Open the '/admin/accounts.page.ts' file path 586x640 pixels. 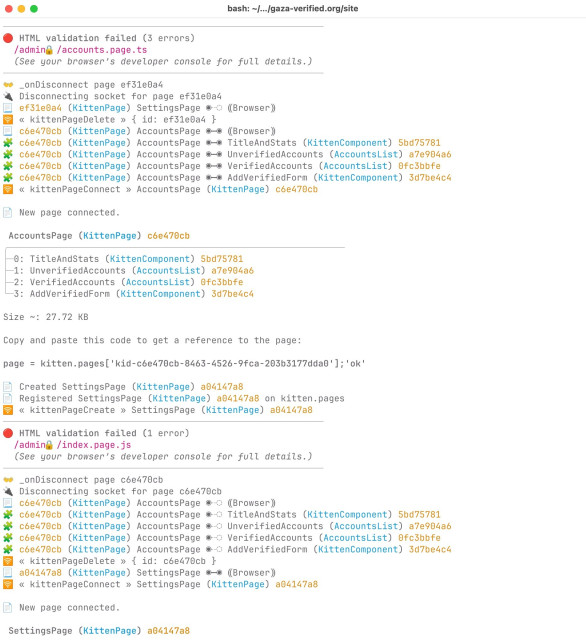point(80,50)
